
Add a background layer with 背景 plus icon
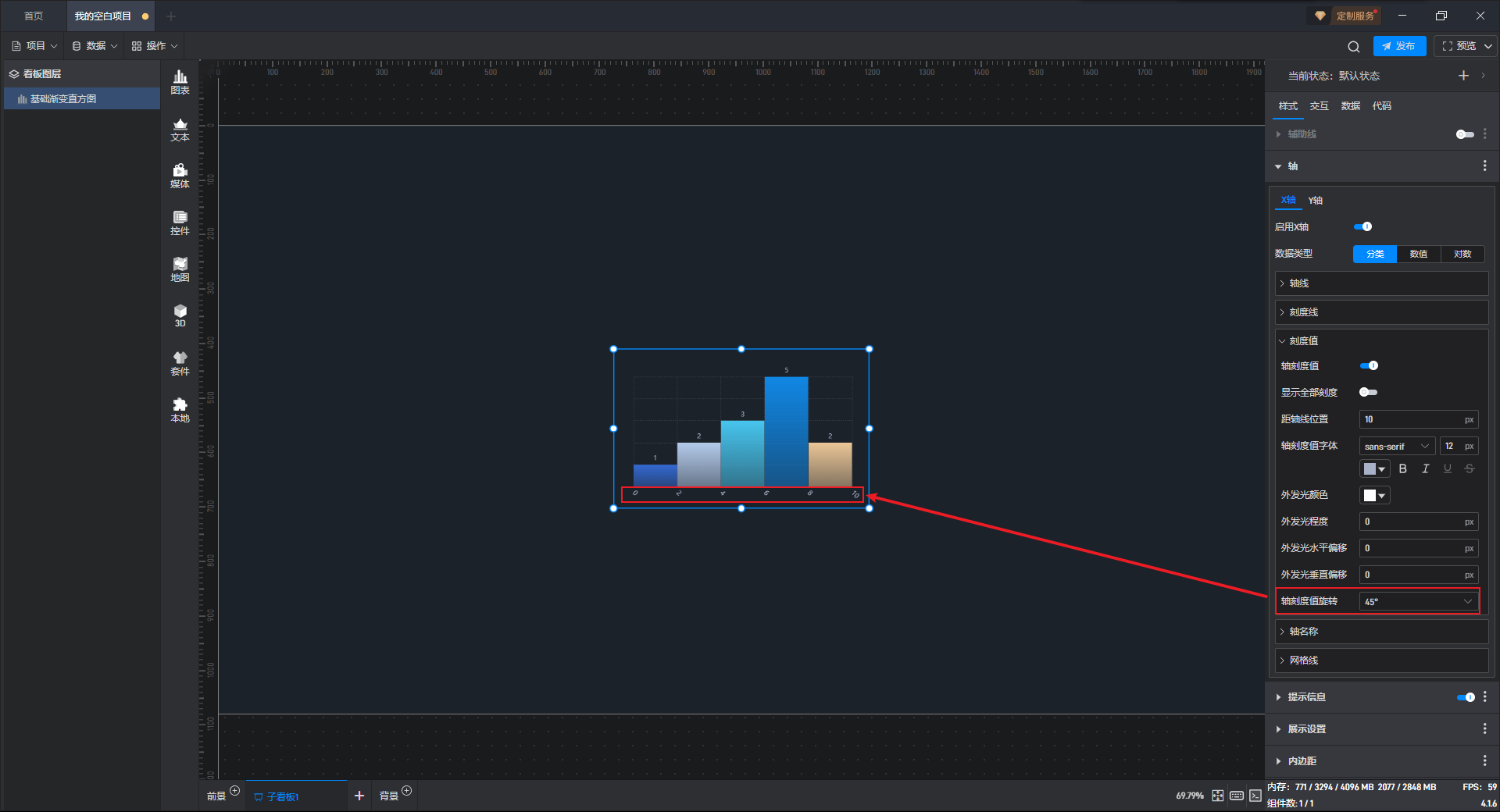[406, 790]
